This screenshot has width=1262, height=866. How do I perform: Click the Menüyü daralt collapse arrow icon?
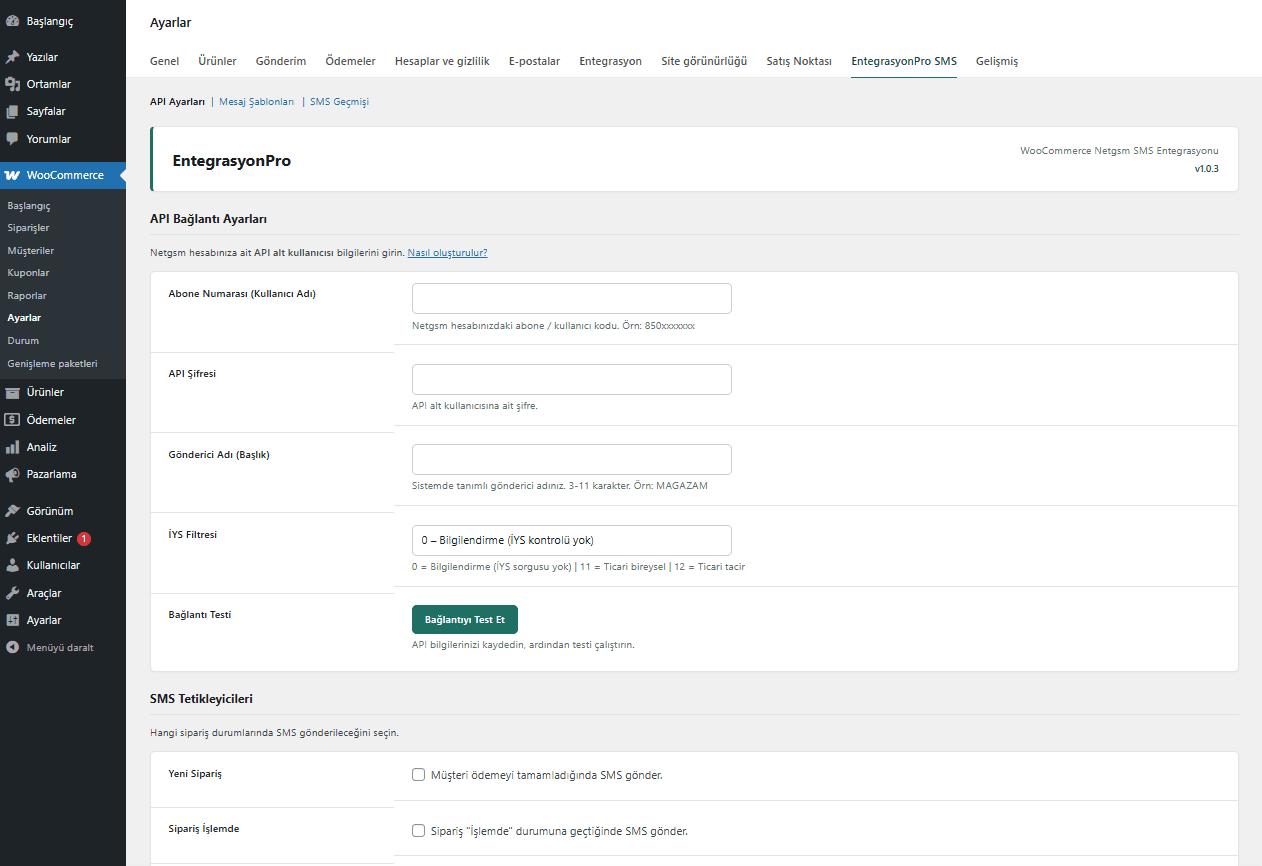tap(12, 647)
